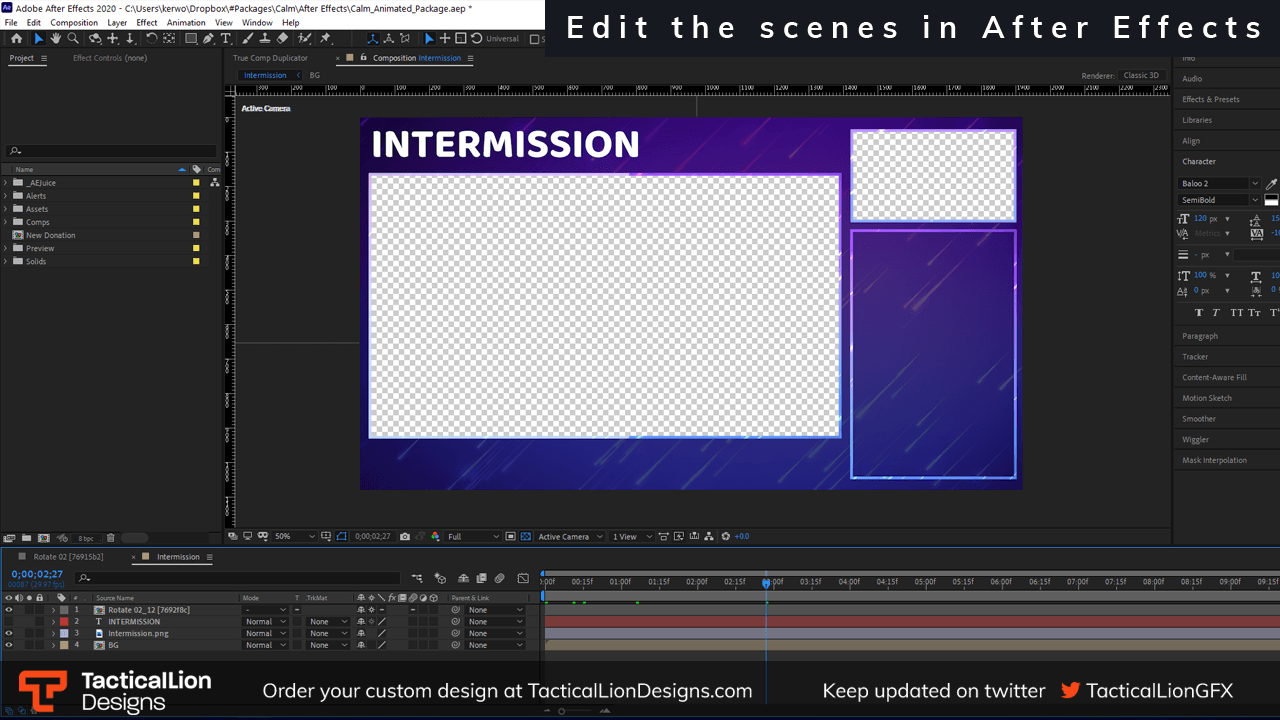Select the Selection (arrow) tool

point(39,38)
